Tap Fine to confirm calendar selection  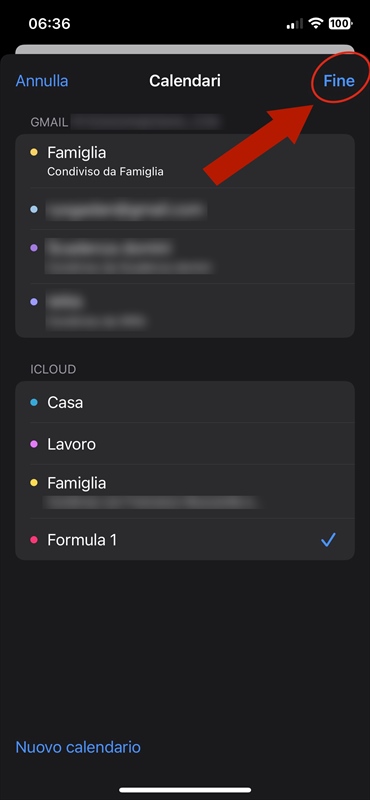coord(339,81)
